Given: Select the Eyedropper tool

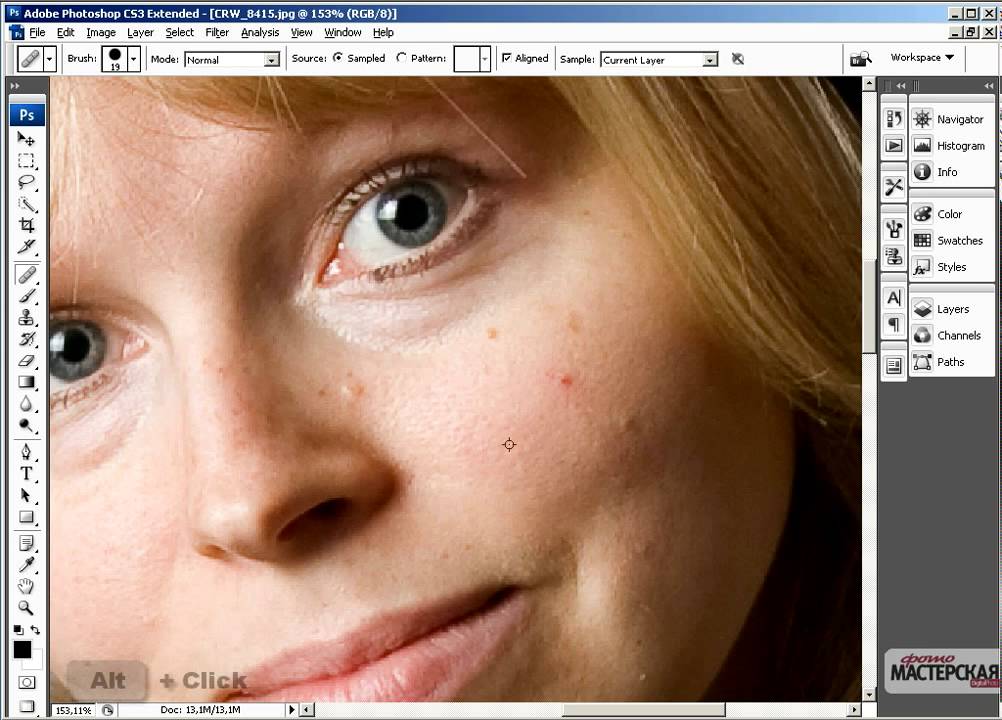Looking at the screenshot, I should pyautogui.click(x=26, y=565).
